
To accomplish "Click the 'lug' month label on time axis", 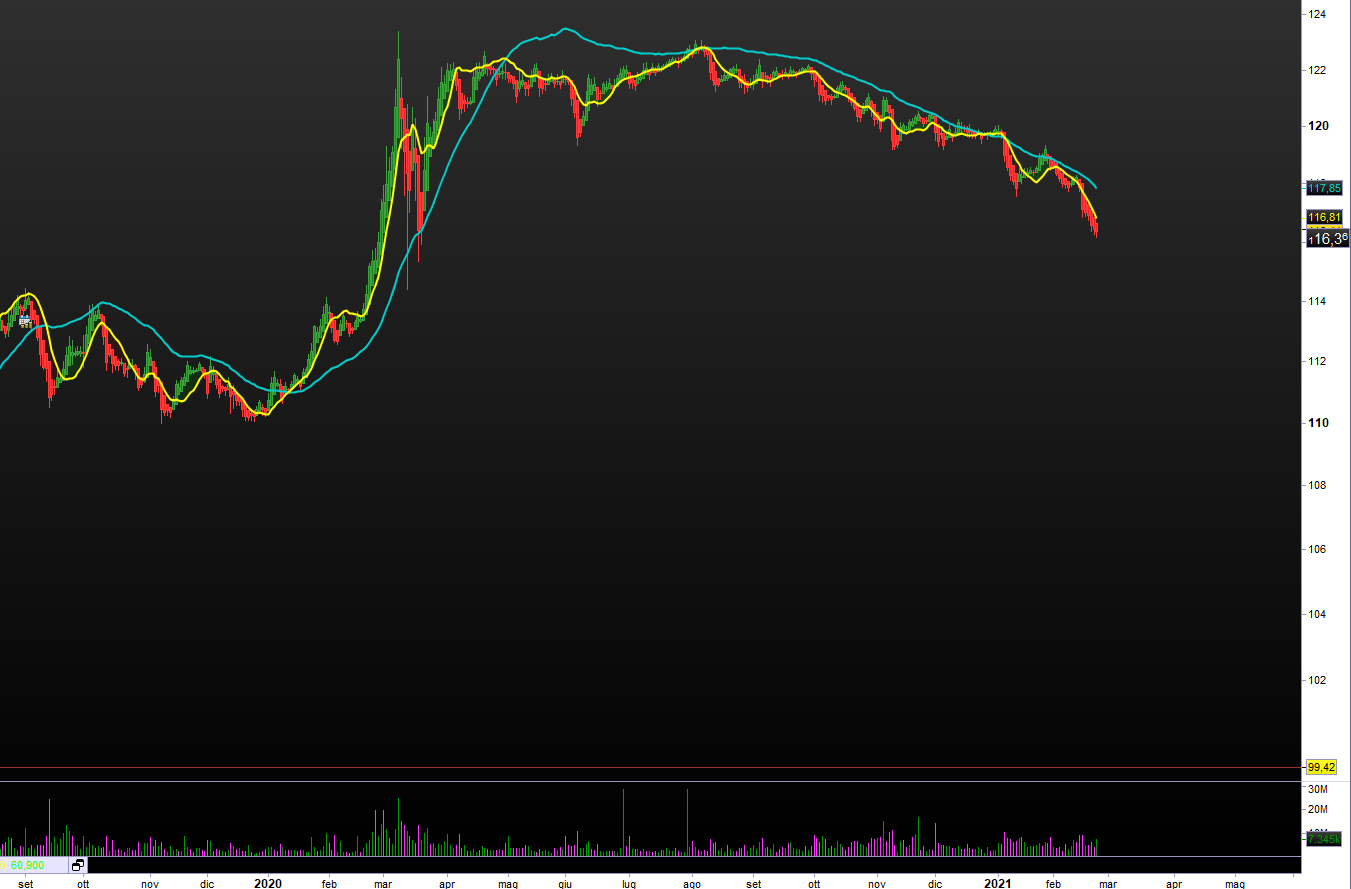I will [628, 884].
